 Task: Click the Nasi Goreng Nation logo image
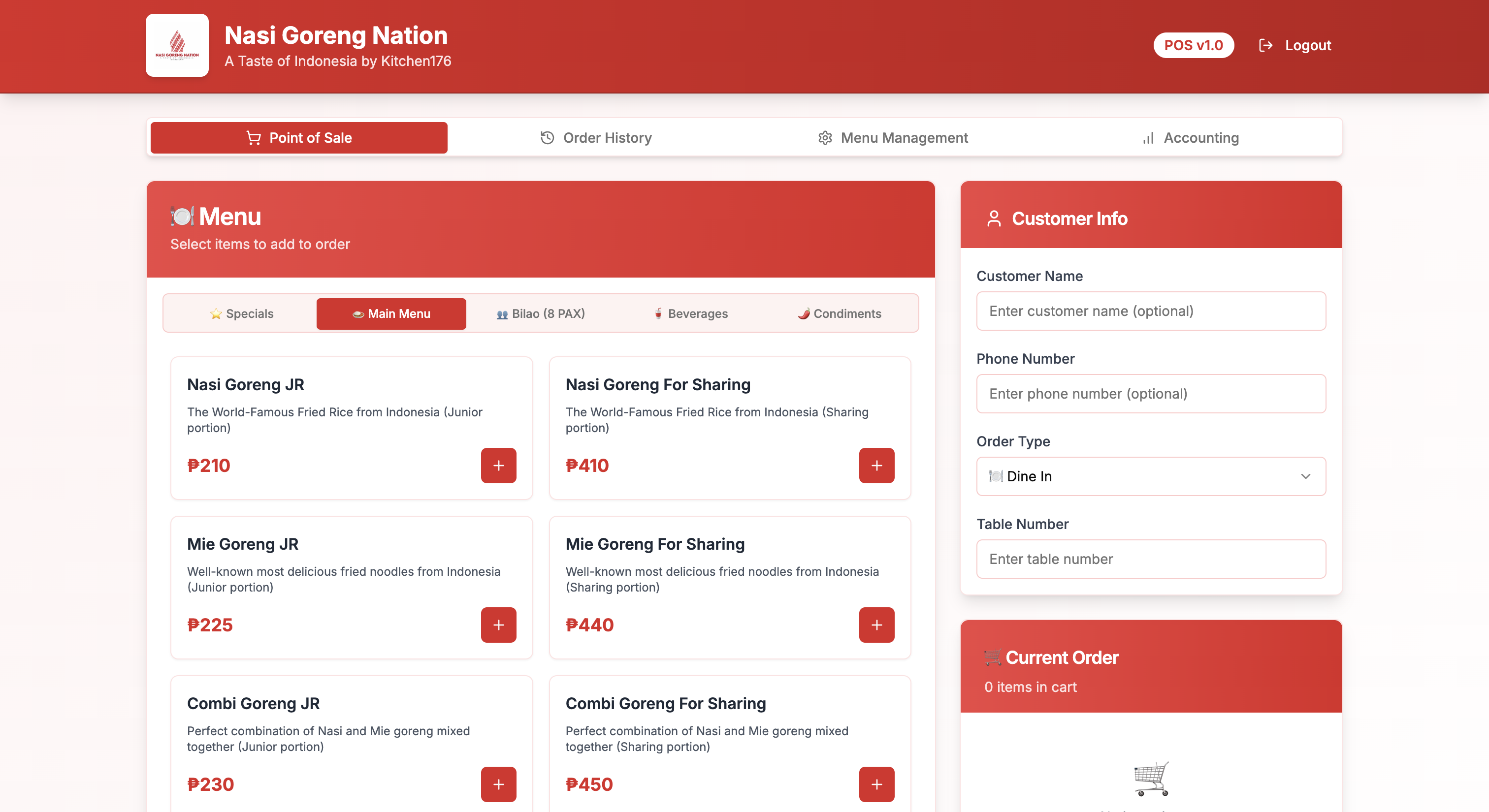pyautogui.click(x=177, y=45)
